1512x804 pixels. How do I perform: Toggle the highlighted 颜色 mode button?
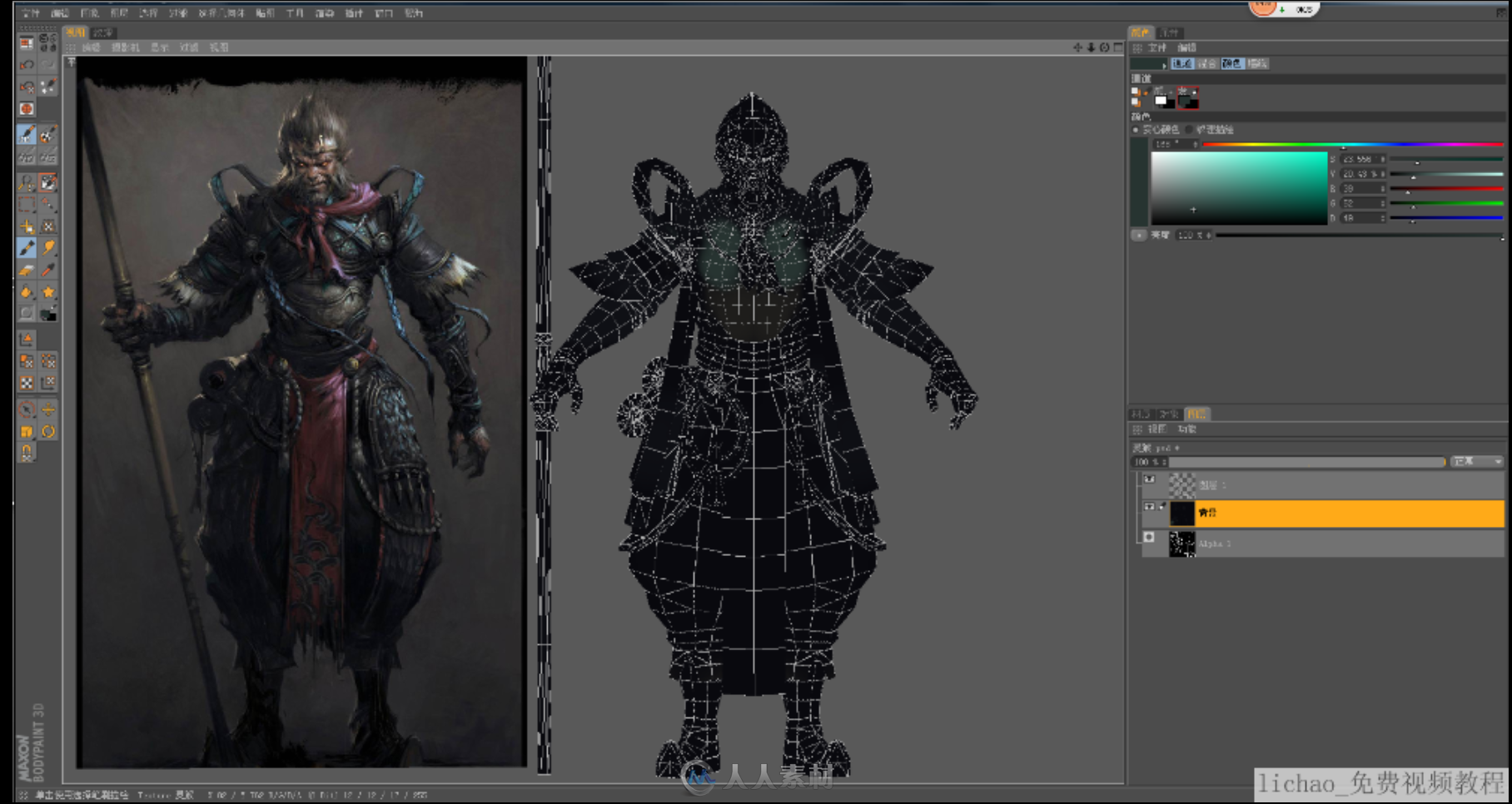coord(1232,63)
